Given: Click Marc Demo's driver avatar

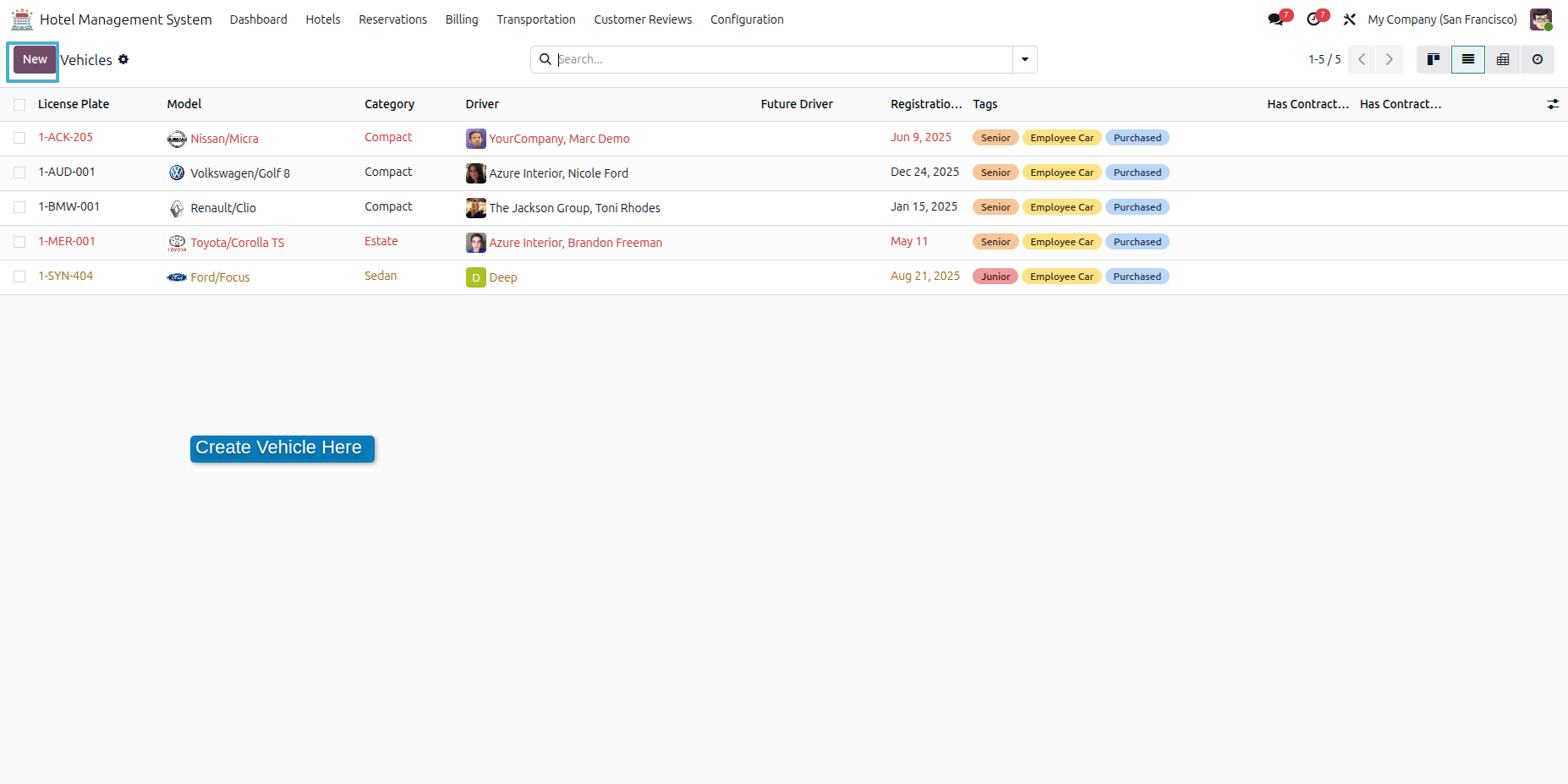Looking at the screenshot, I should (x=476, y=139).
